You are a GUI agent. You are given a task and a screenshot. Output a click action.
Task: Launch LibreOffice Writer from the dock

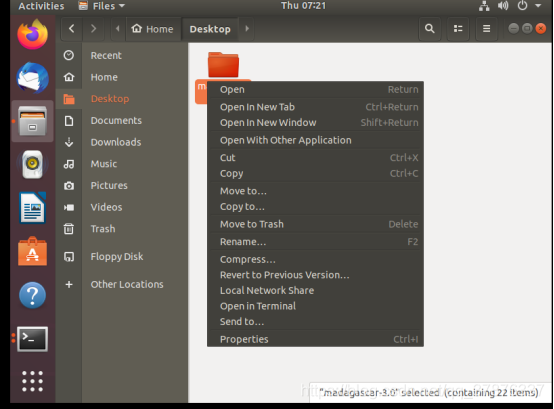(33, 208)
